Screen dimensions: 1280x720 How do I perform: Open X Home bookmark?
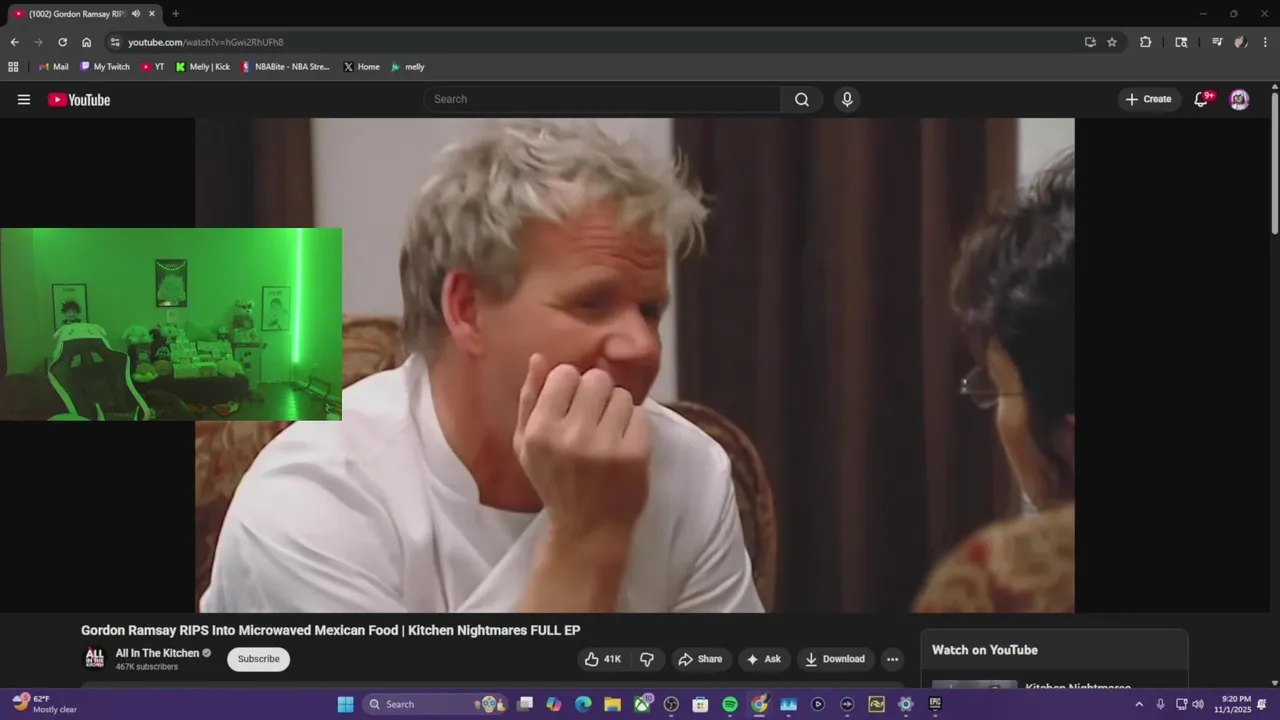coord(361,67)
